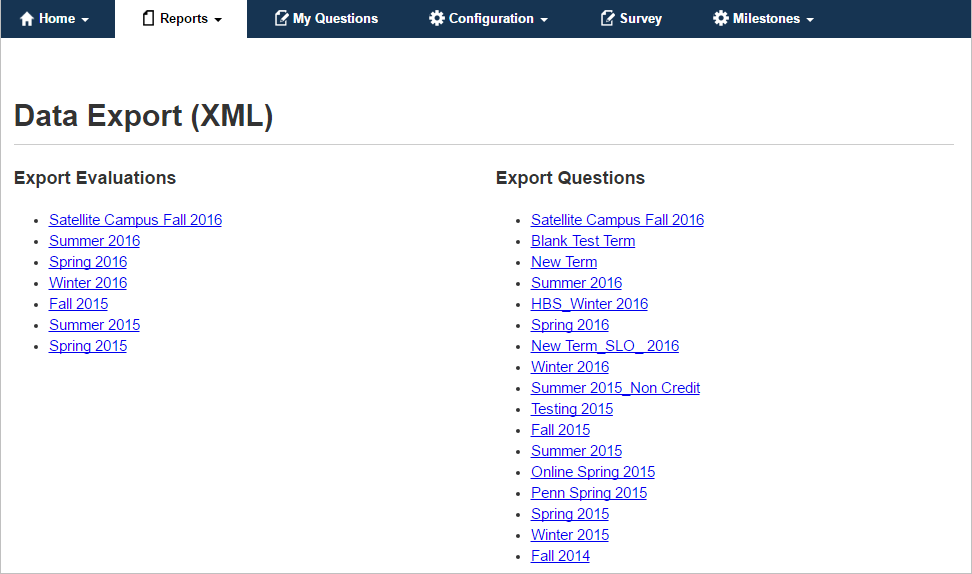Export evaluations for Satellite Campus Fall 2016
Screen dimensions: 972x574
[x=135, y=220]
